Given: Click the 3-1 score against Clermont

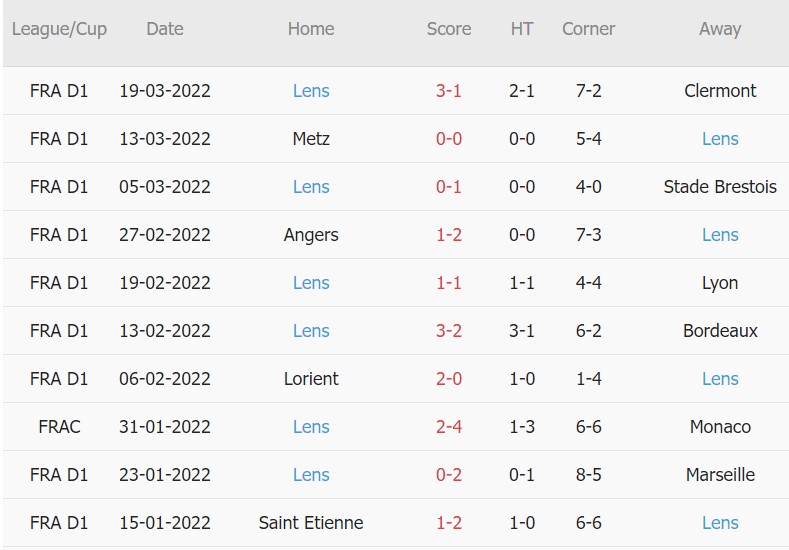Looking at the screenshot, I should pyautogui.click(x=448, y=91).
